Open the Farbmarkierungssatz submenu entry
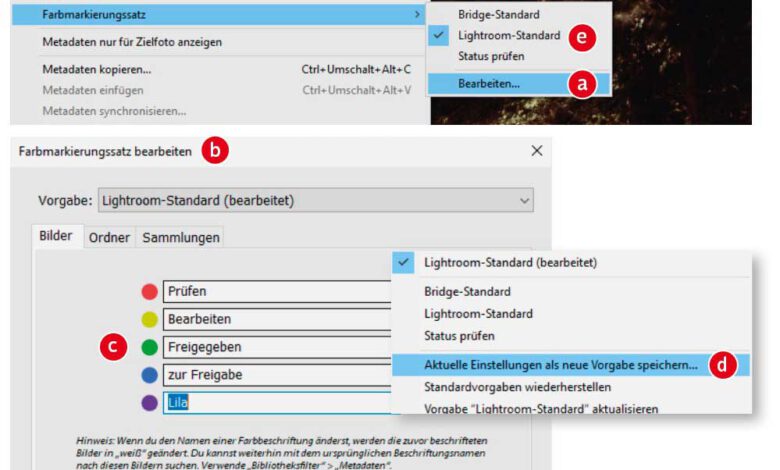The width and height of the screenshot is (780, 470). point(218,14)
